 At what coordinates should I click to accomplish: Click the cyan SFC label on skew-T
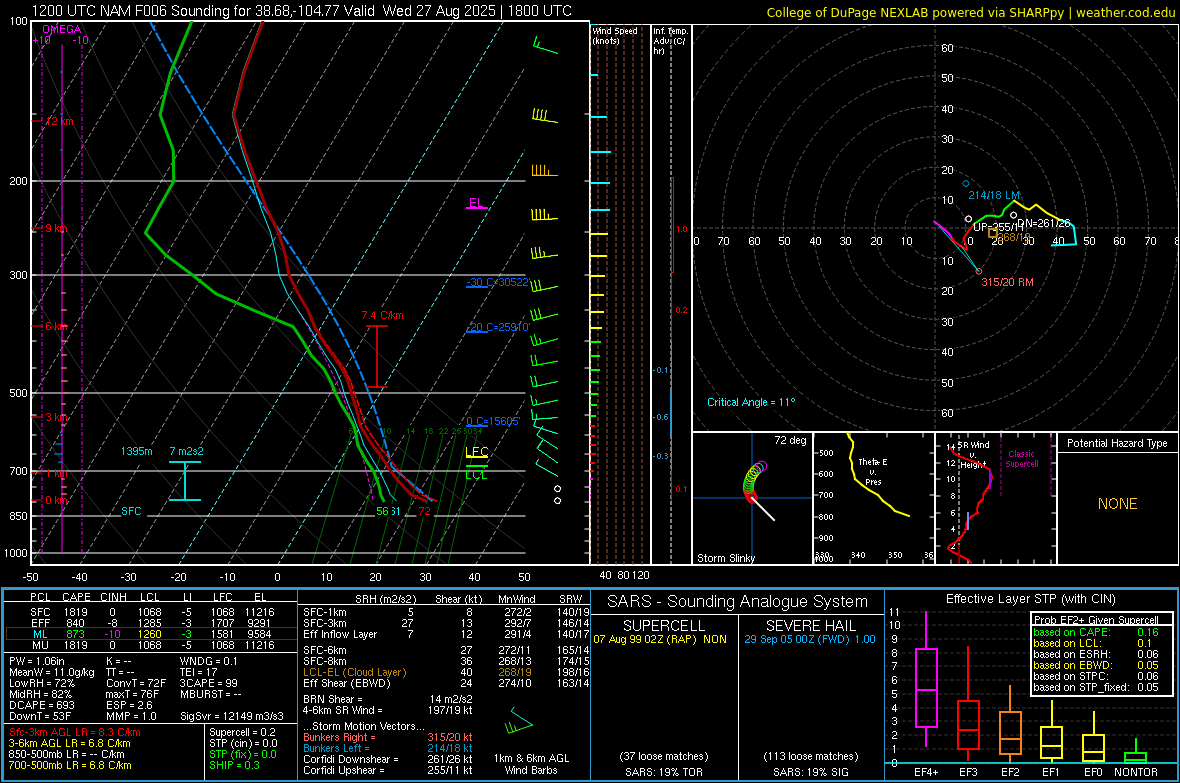point(131,511)
